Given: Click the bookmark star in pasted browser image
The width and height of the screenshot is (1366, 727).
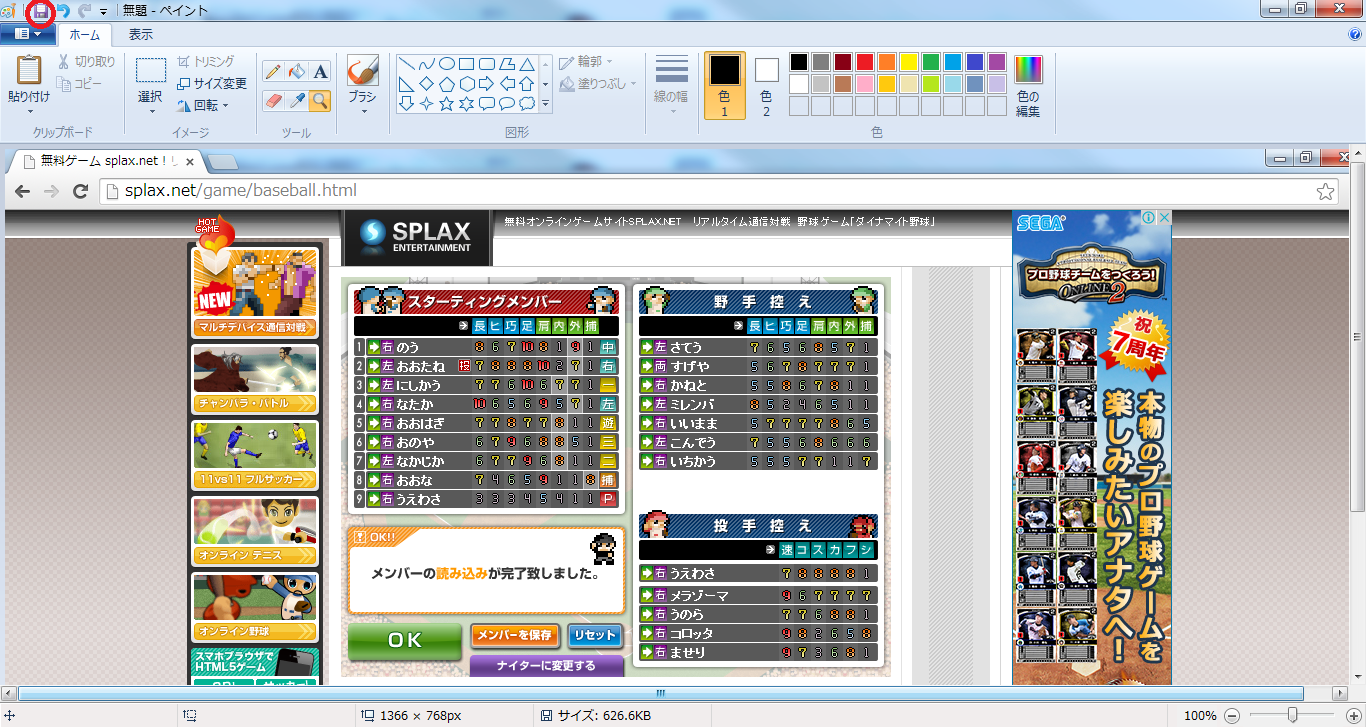Looking at the screenshot, I should coord(1325,191).
